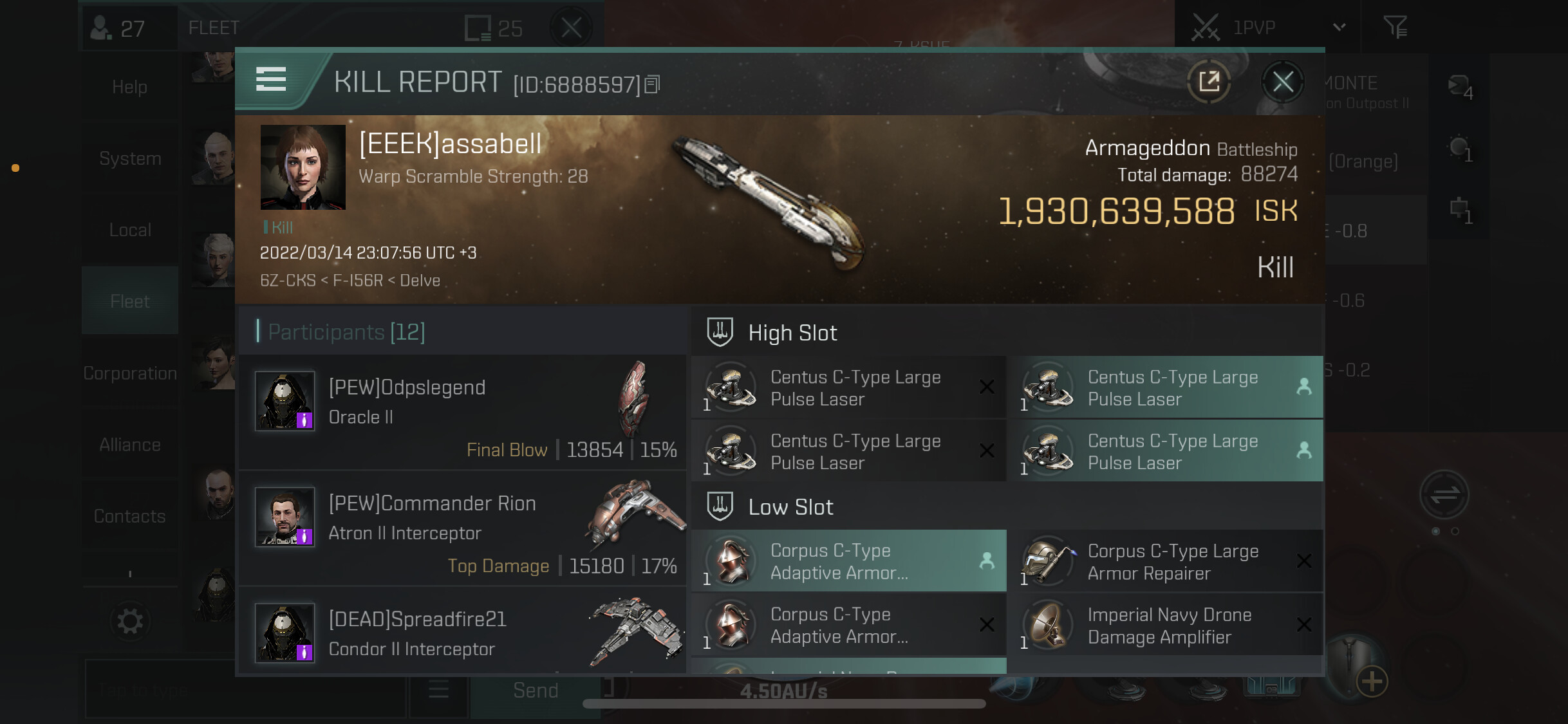Open the kill report hamburger menu
1568x724 pixels.
tap(270, 80)
